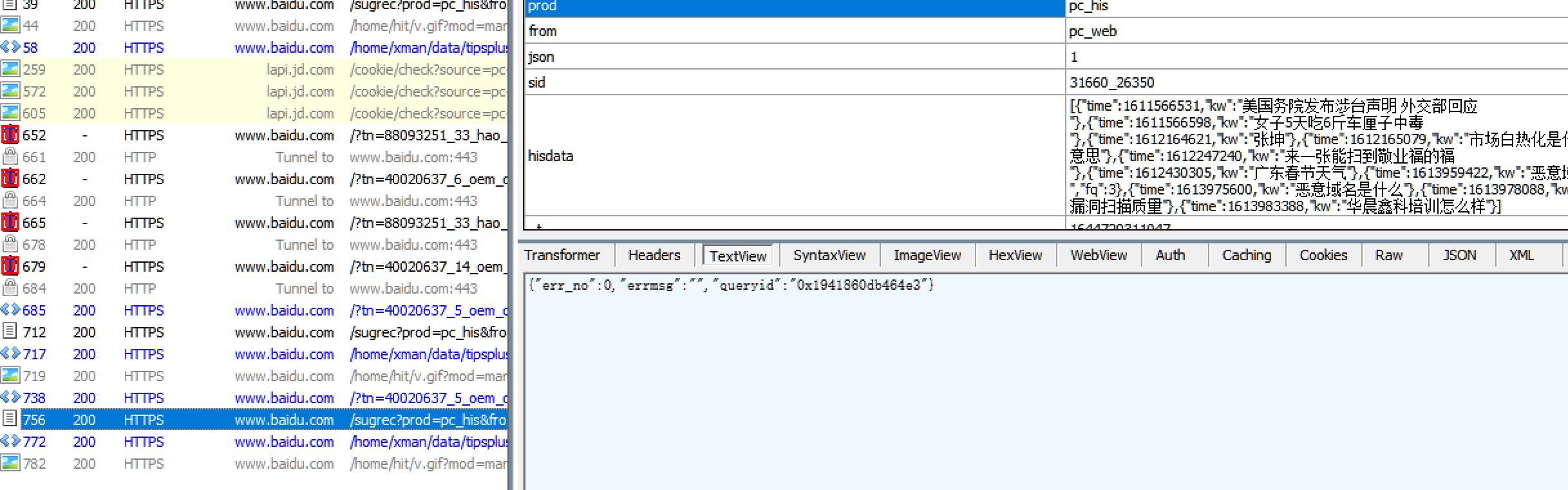Open the SyntaxView tab

pyautogui.click(x=829, y=256)
